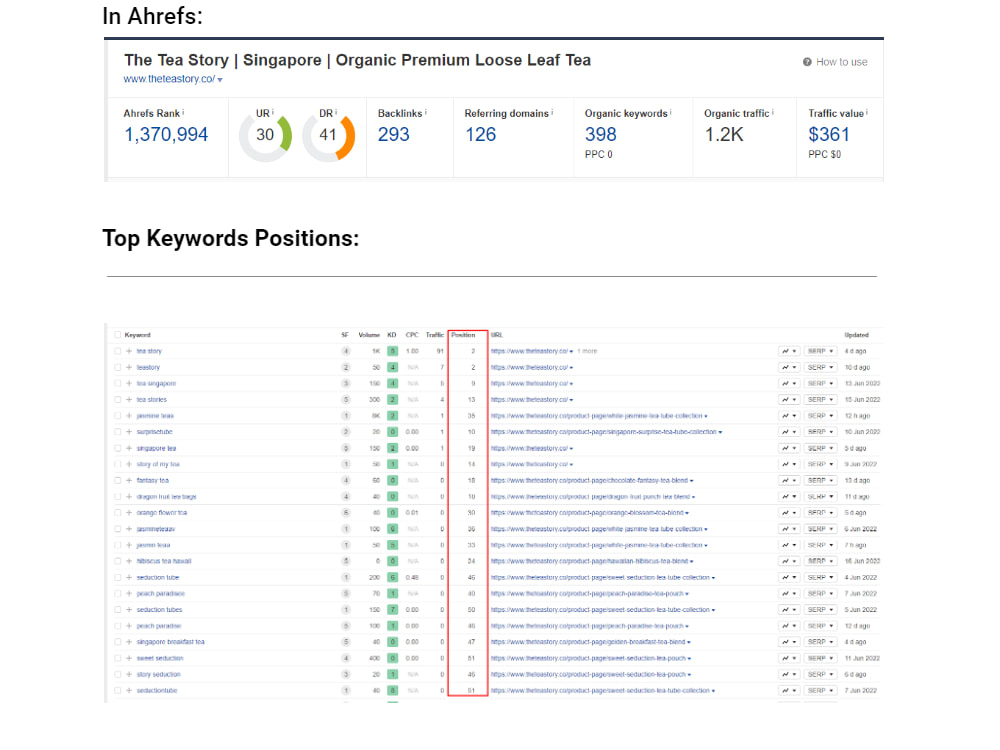Click plus icon for 'fantasy tea' keyword
Image resolution: width=1000 pixels, height=750 pixels.
click(x=129, y=480)
